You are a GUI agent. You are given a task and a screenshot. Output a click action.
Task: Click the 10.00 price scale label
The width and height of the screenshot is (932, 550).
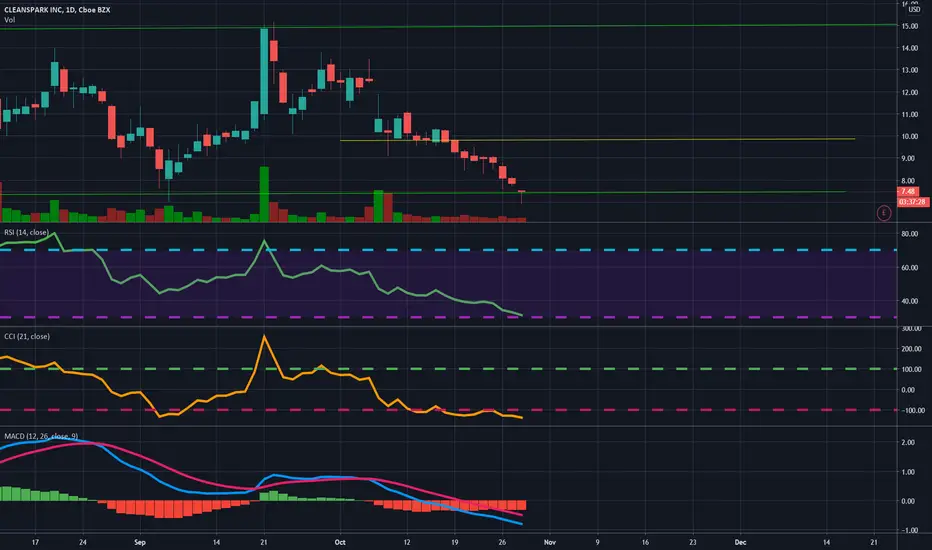pyautogui.click(x=909, y=137)
